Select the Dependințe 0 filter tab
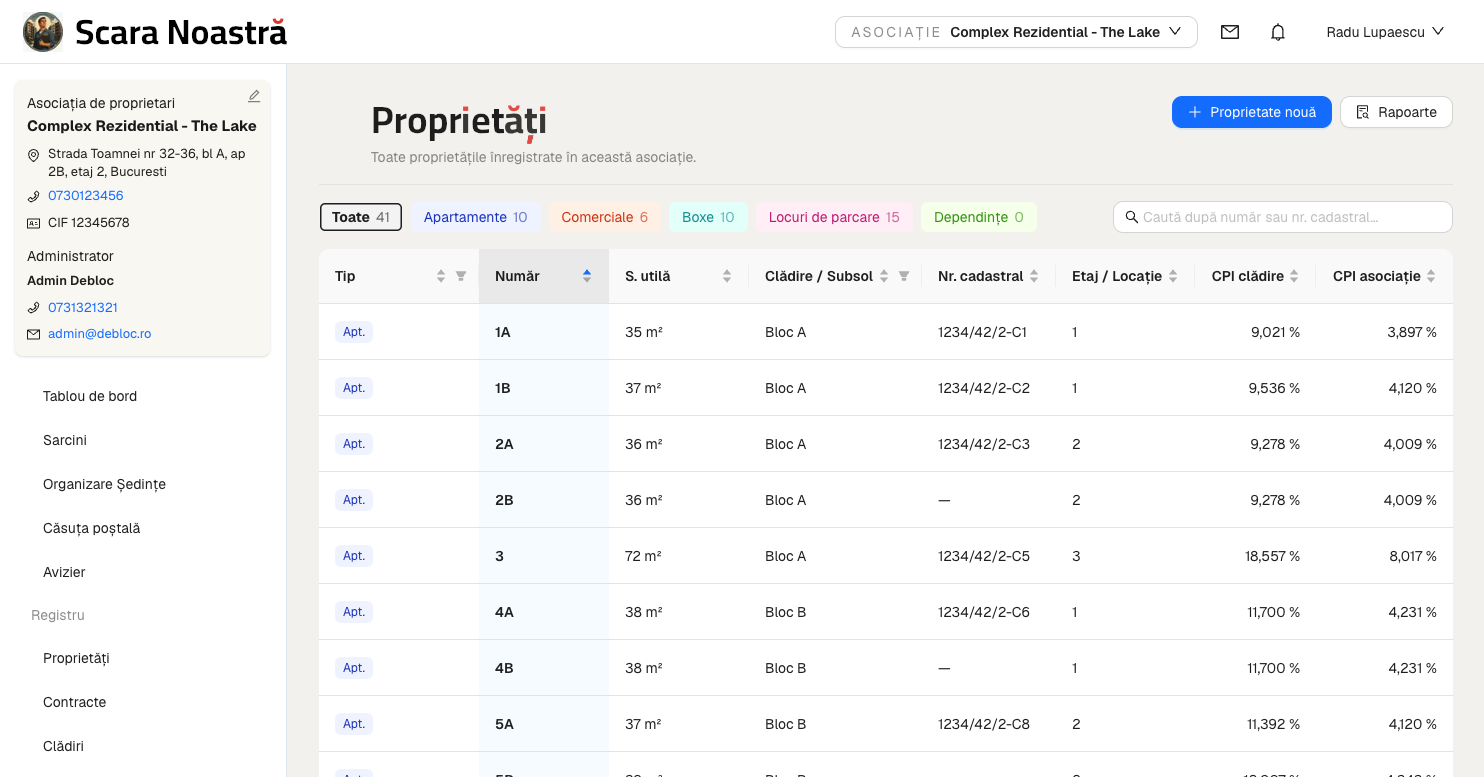Image resolution: width=1484 pixels, height=777 pixels. (x=978, y=217)
